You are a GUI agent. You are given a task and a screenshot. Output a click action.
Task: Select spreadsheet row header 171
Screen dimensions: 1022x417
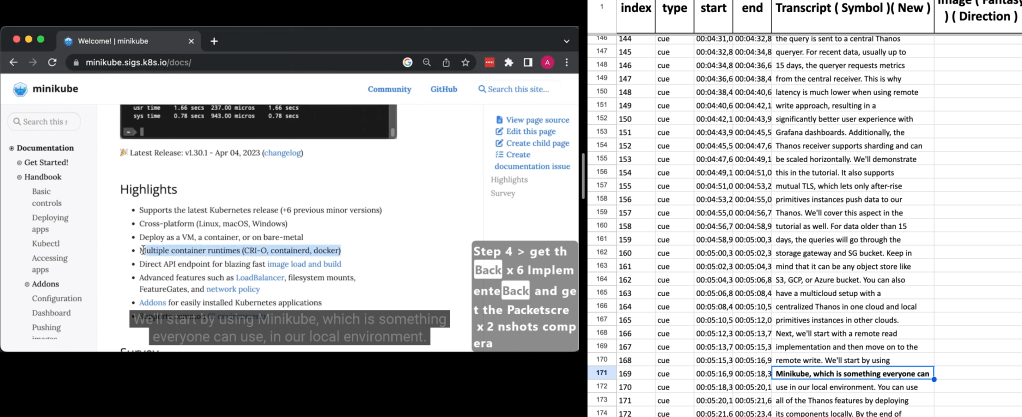tap(602, 374)
